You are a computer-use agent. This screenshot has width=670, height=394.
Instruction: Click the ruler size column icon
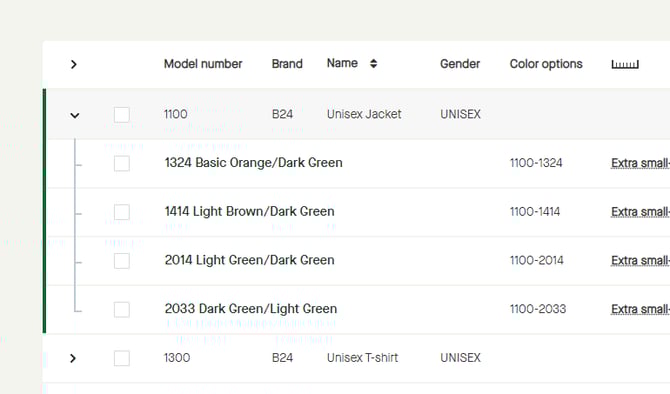tap(625, 64)
